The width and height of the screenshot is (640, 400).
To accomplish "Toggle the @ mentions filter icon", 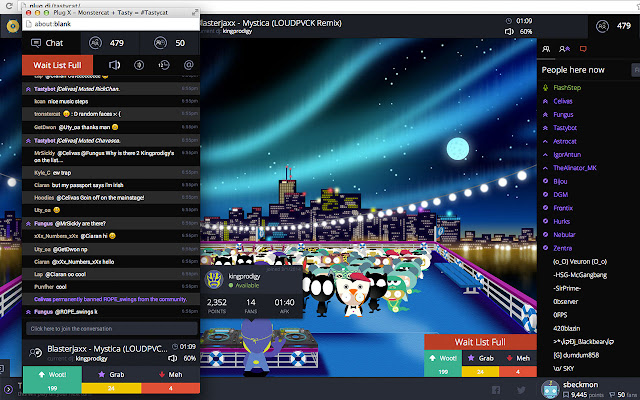I will click(189, 65).
